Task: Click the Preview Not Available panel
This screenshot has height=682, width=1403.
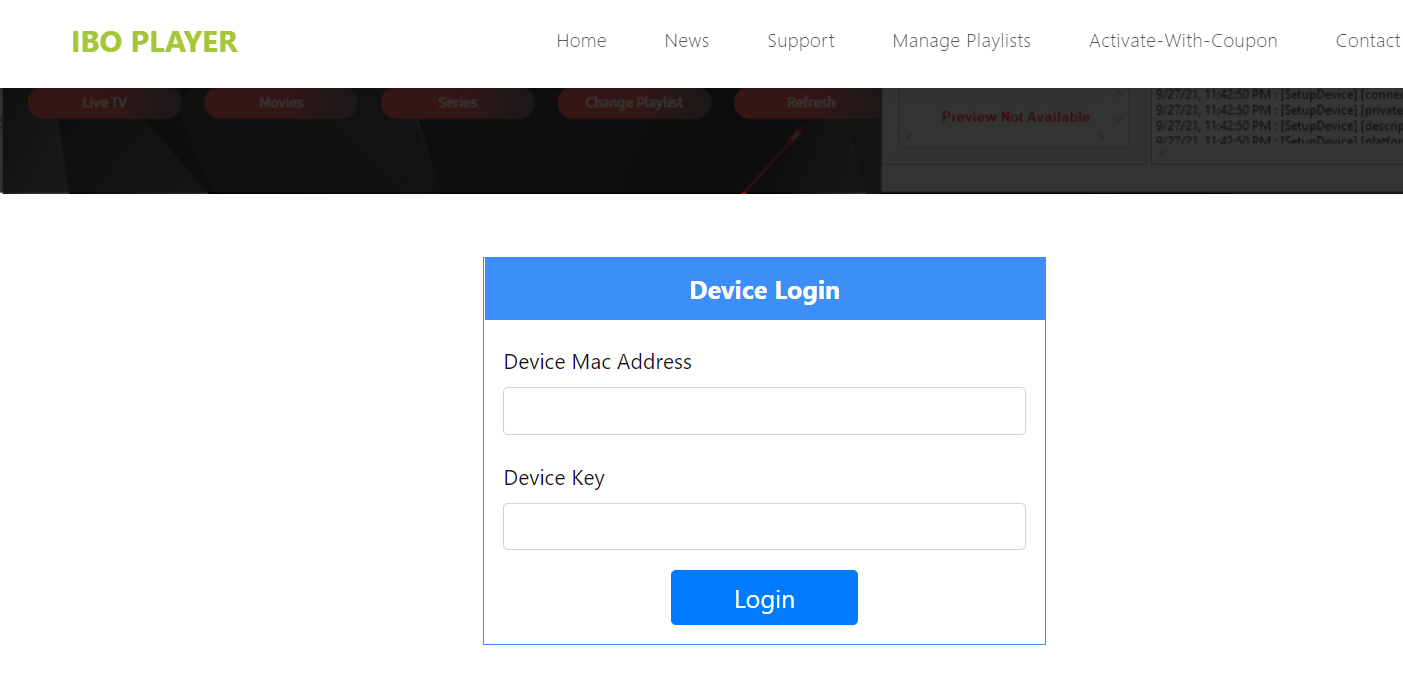Action: pyautogui.click(x=1015, y=117)
